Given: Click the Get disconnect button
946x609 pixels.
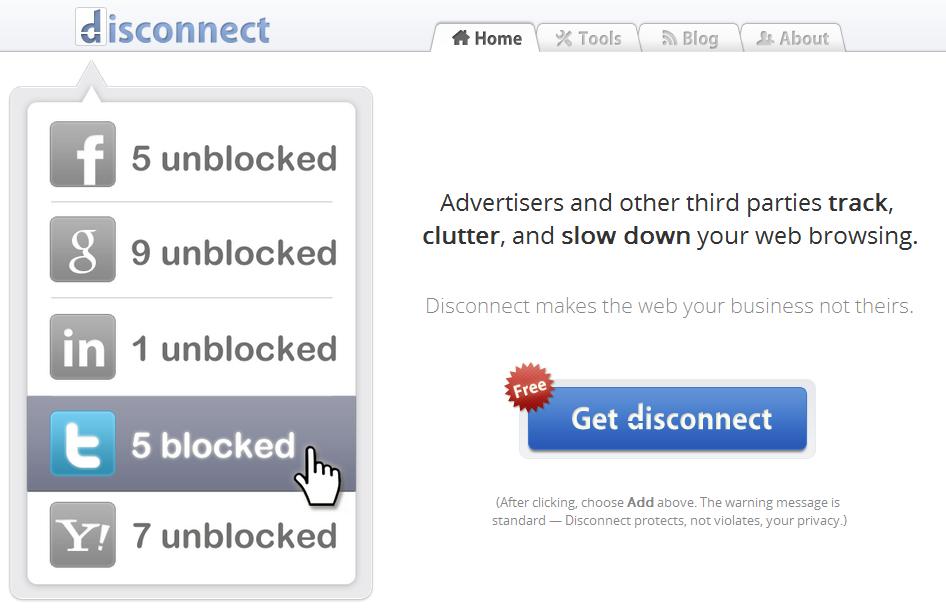Looking at the screenshot, I should pyautogui.click(x=667, y=419).
